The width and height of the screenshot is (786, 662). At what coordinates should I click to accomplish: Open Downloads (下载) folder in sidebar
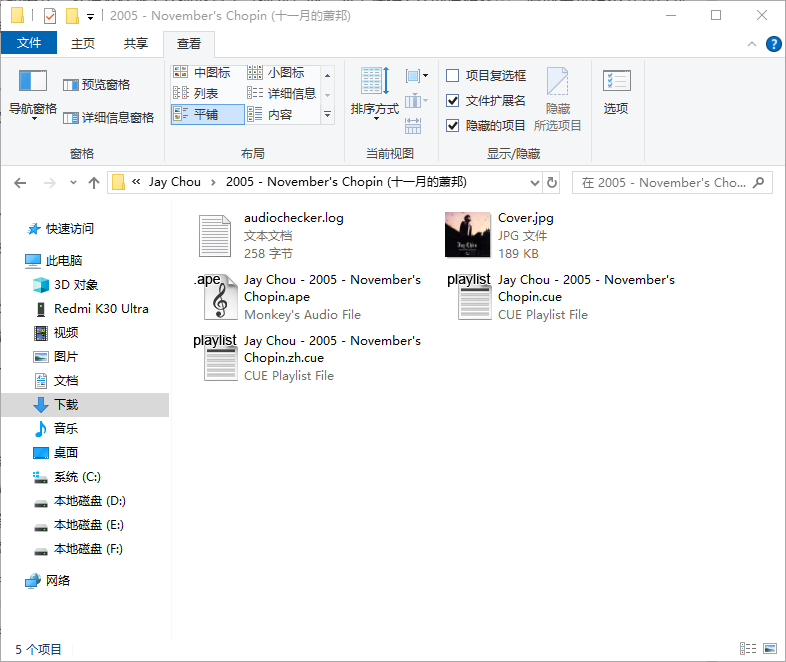[85, 405]
